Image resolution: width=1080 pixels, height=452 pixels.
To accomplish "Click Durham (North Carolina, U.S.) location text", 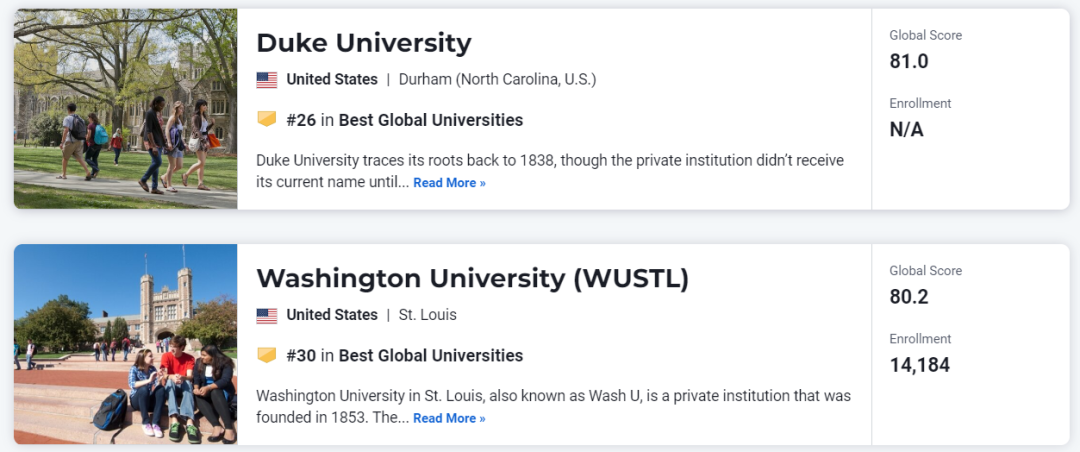I will pyautogui.click(x=497, y=80).
